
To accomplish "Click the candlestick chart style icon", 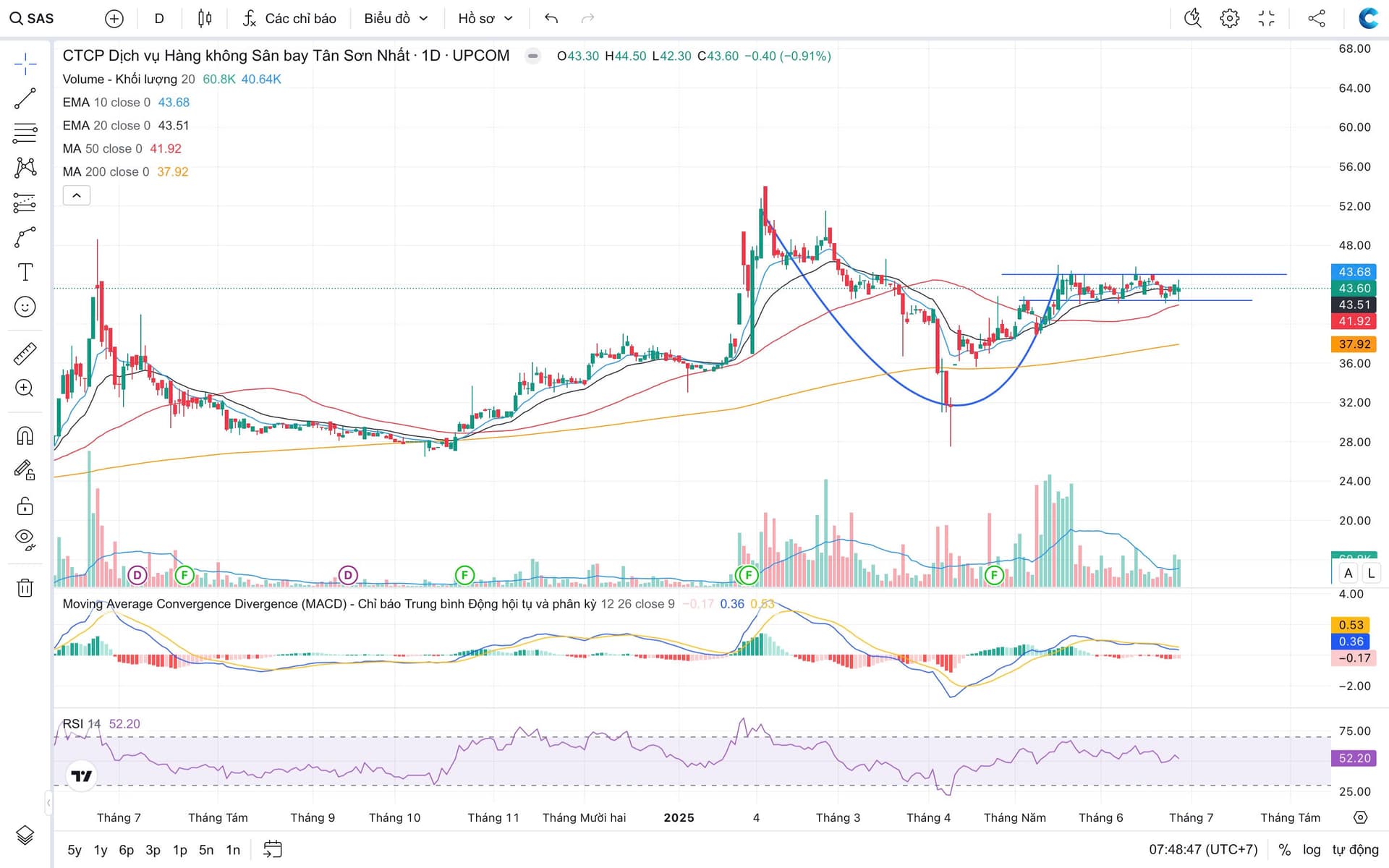I will tap(205, 18).
